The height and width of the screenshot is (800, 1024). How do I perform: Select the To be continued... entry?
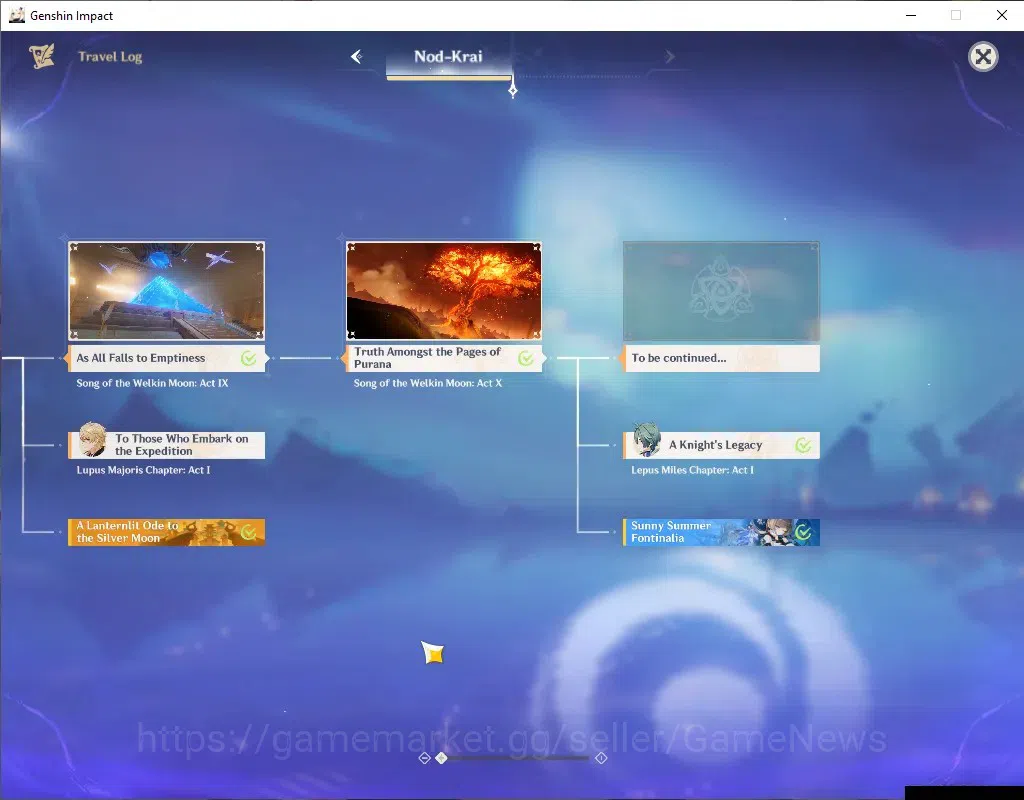pyautogui.click(x=721, y=358)
